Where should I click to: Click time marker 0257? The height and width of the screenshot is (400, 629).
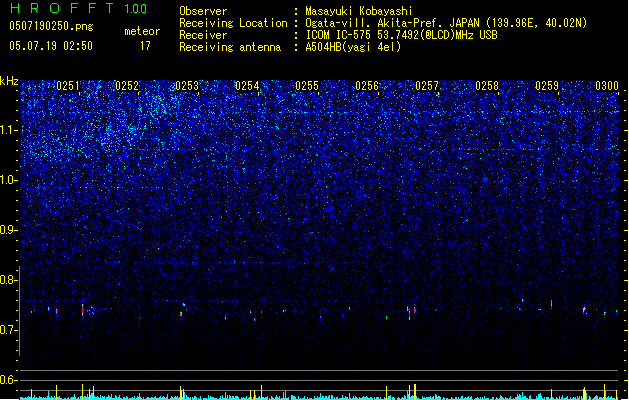tap(427, 86)
